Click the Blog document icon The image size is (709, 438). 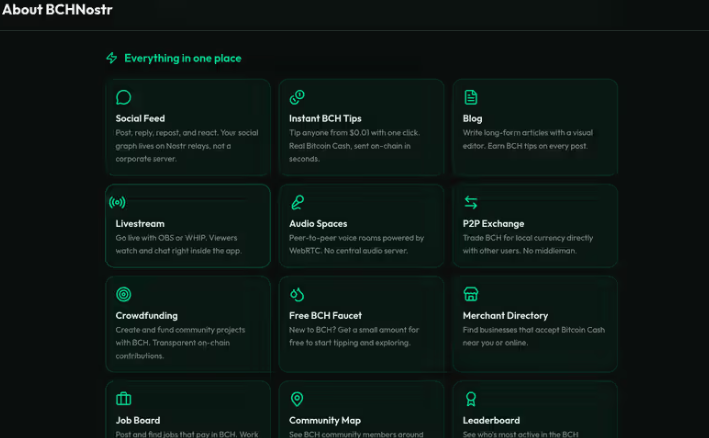pos(471,97)
